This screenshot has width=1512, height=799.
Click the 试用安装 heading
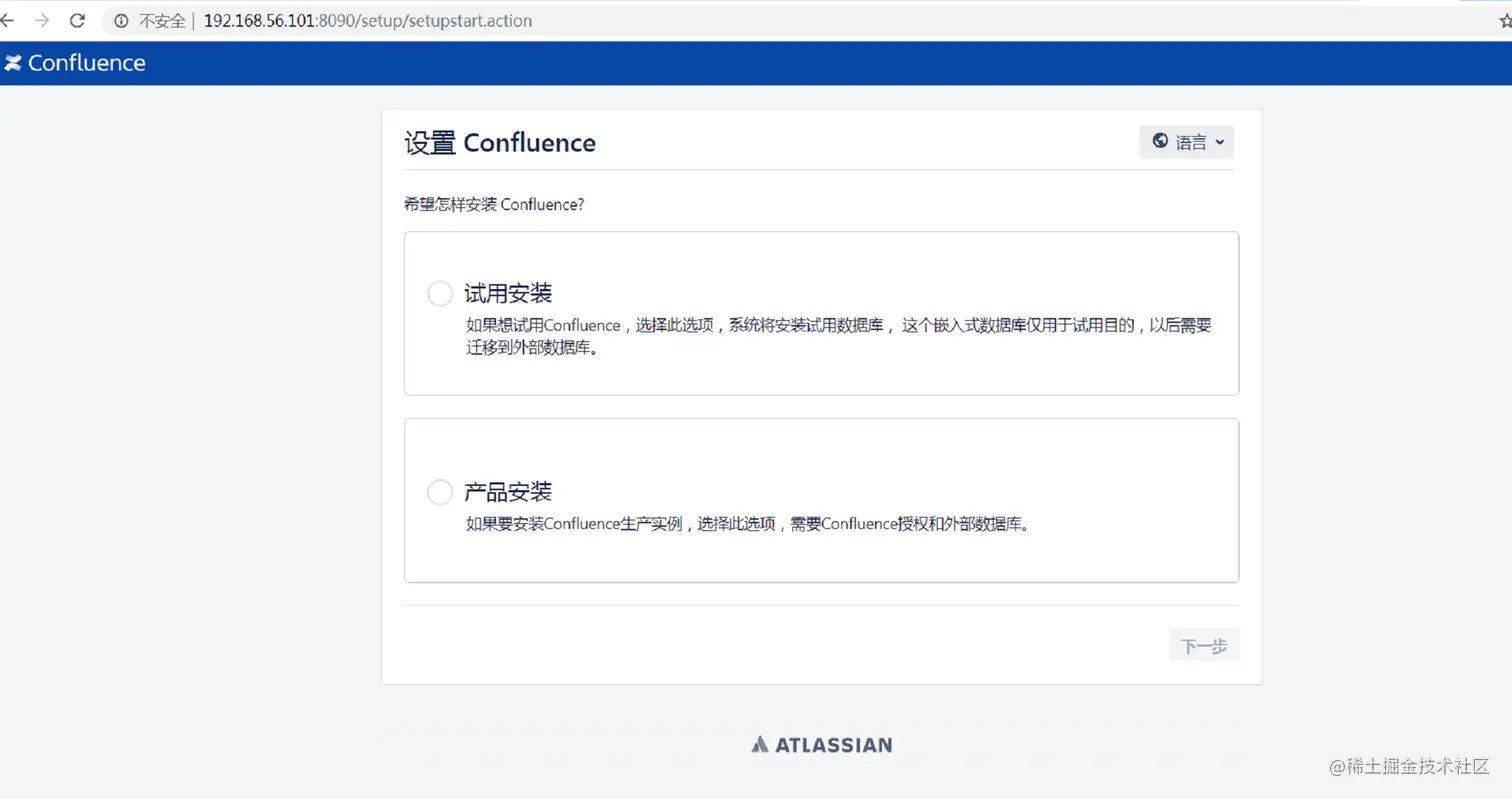click(508, 293)
